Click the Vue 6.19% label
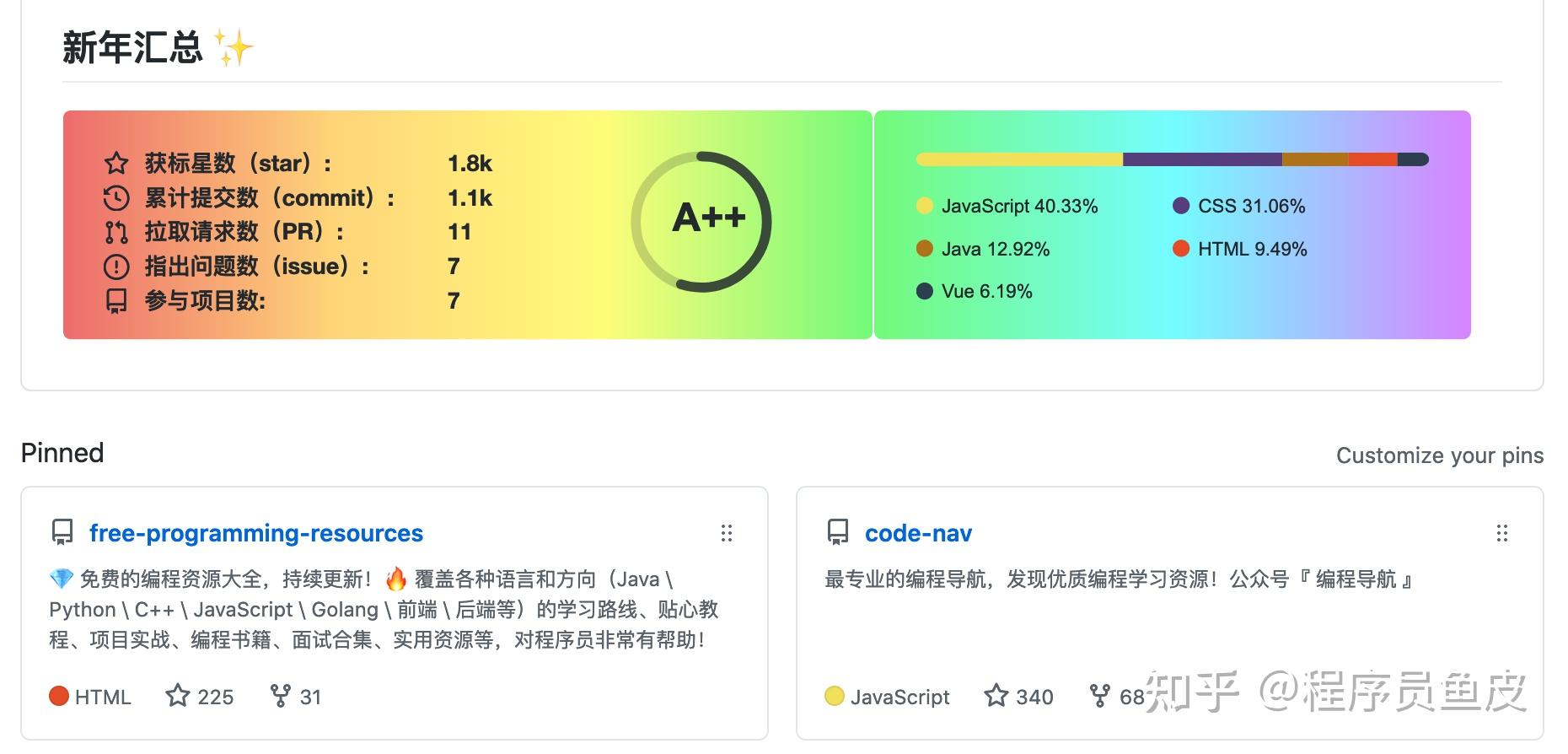 986,291
